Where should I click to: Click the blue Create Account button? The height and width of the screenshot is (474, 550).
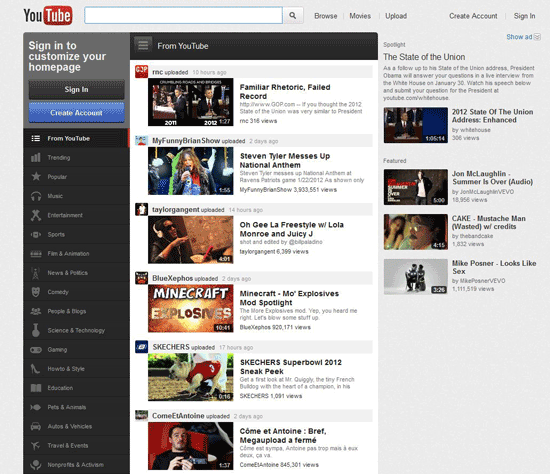tap(76, 113)
